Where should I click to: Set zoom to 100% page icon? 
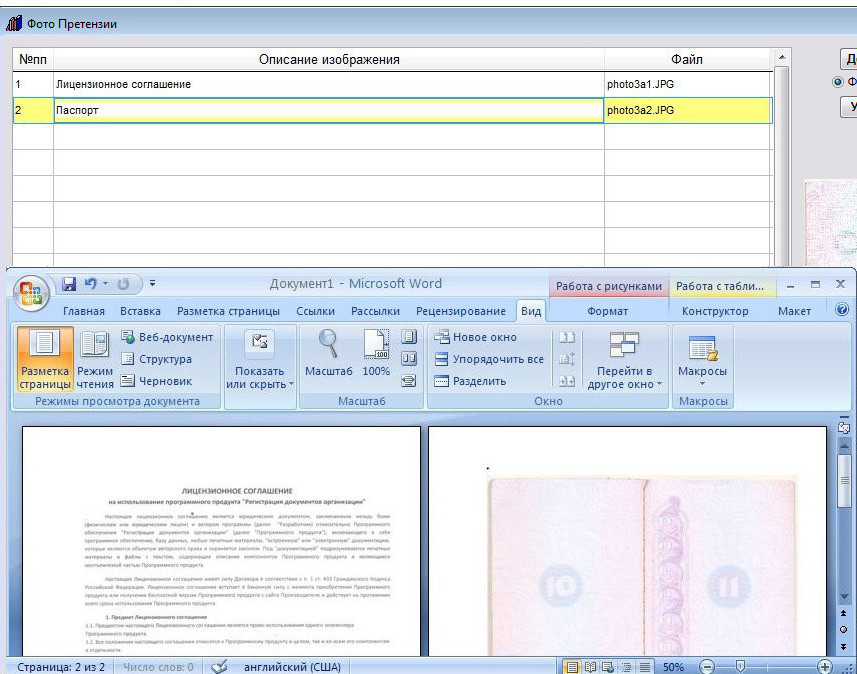pyautogui.click(x=376, y=355)
